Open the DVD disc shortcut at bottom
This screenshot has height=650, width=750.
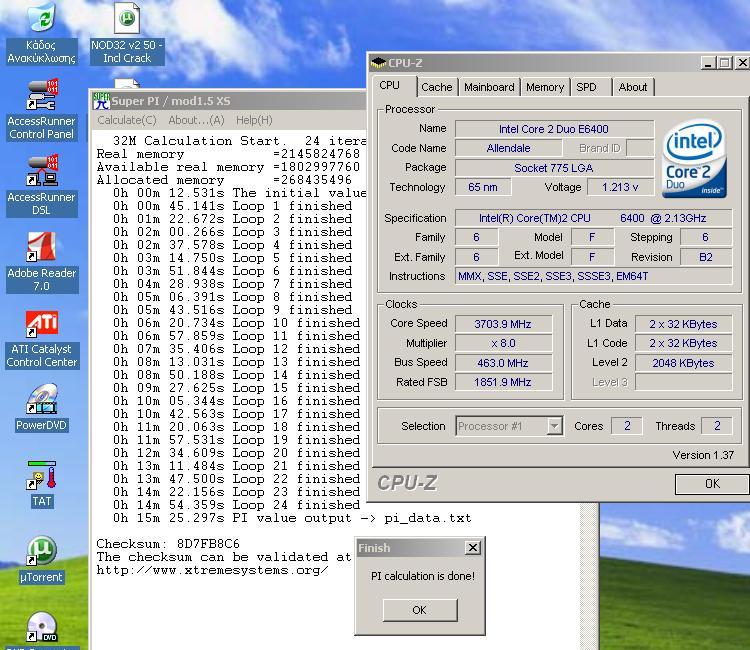pos(42,628)
